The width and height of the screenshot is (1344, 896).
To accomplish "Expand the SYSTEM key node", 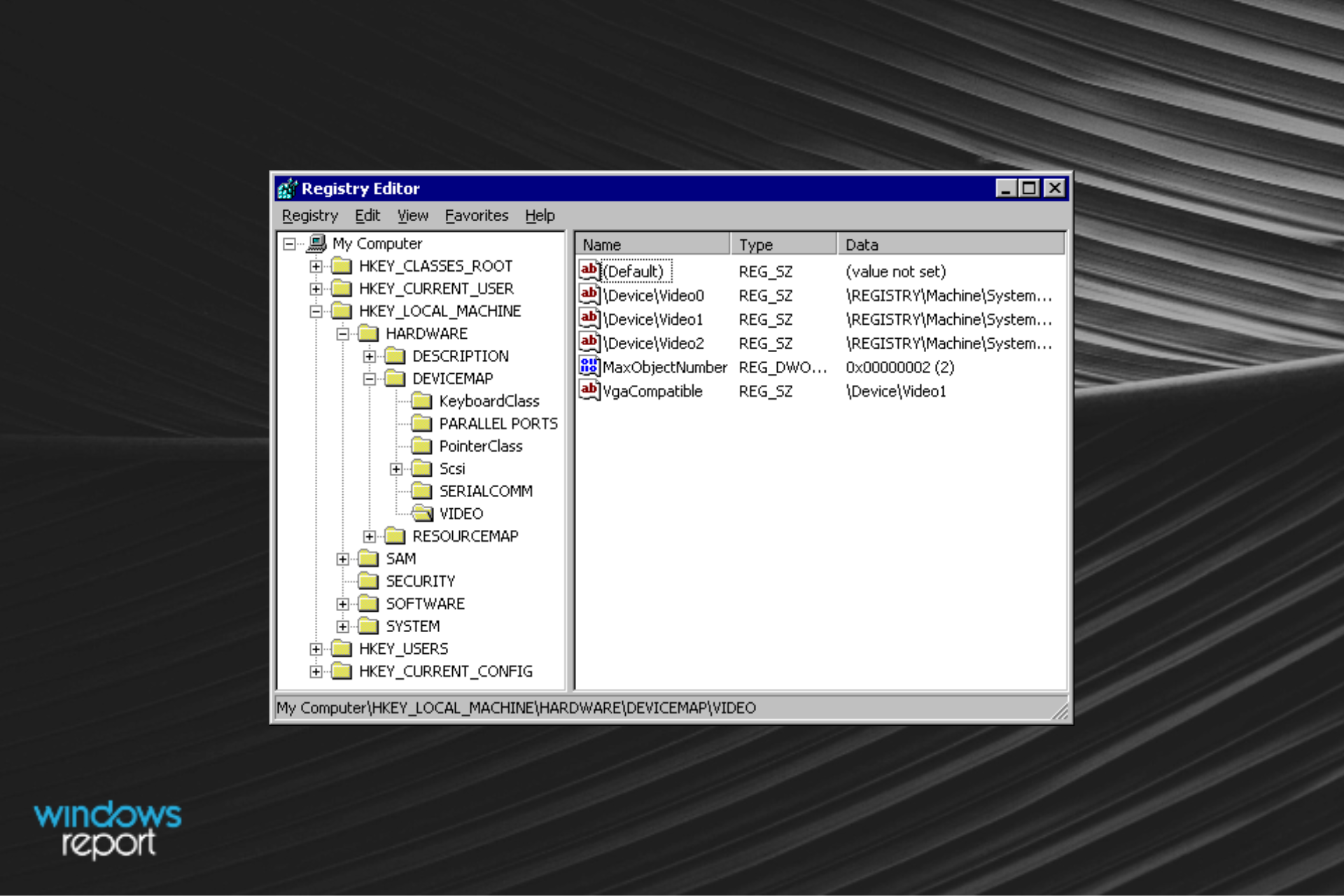I will (342, 626).
